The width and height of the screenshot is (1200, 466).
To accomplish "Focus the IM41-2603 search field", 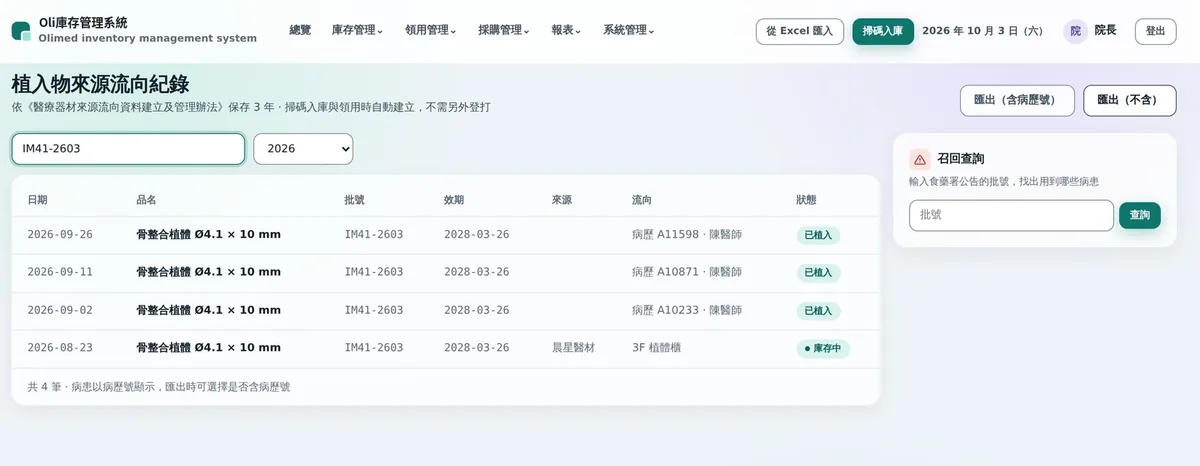I will 128,149.
